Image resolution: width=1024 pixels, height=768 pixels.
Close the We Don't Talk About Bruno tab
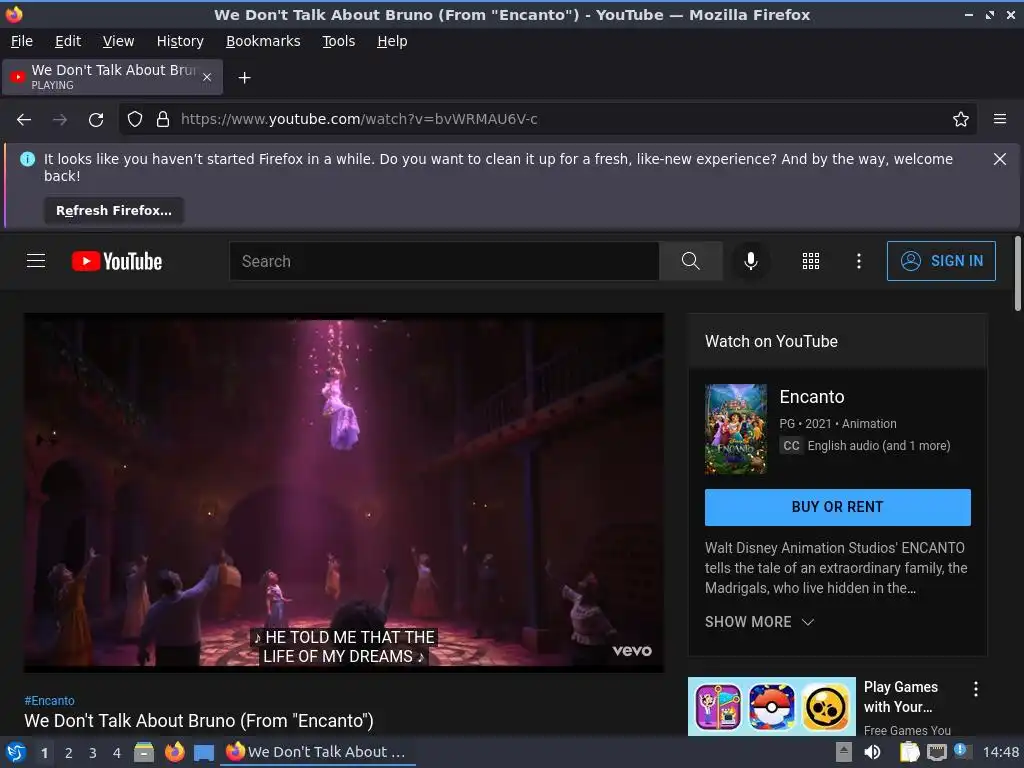tap(207, 77)
